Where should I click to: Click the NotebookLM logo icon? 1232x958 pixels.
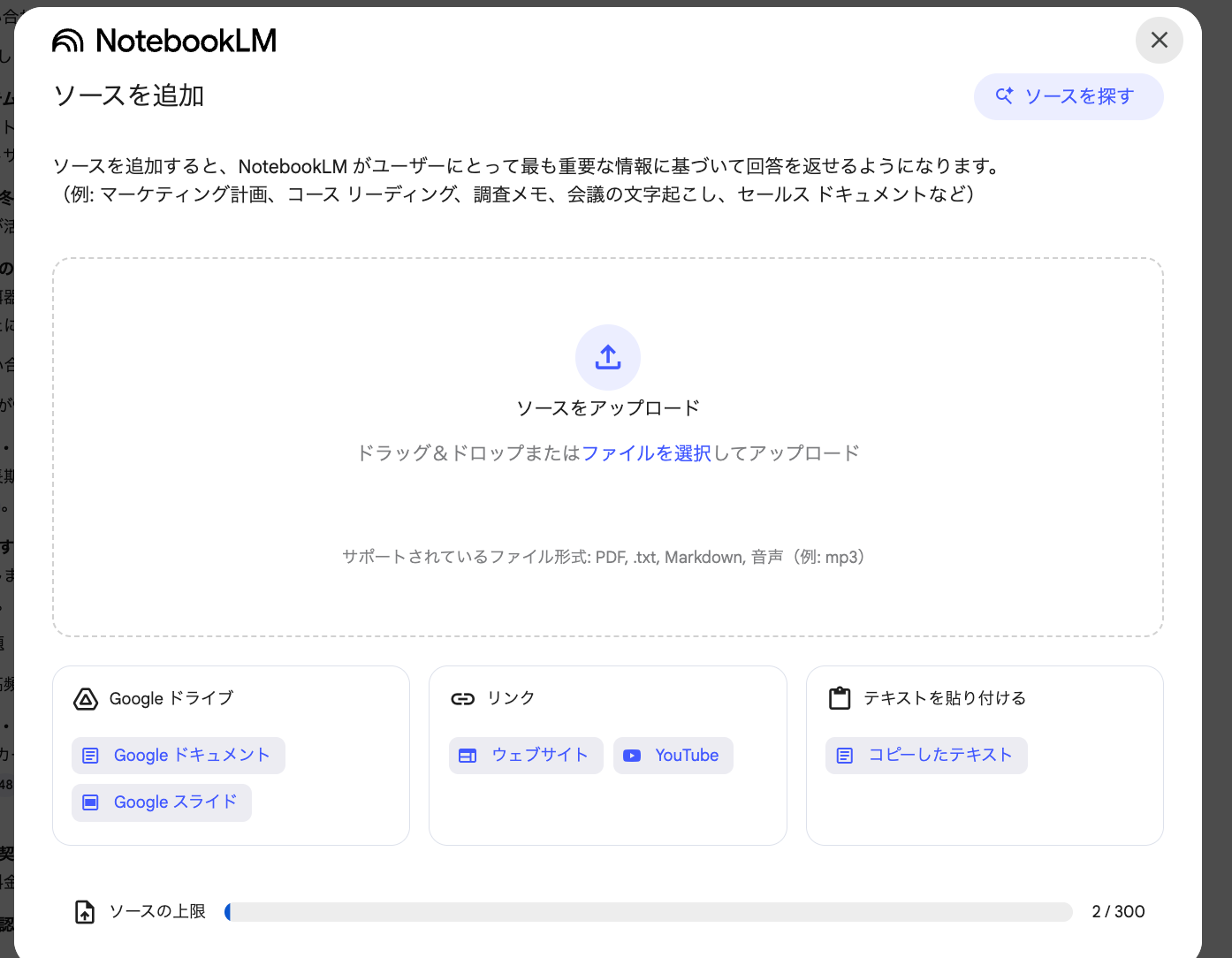(68, 41)
